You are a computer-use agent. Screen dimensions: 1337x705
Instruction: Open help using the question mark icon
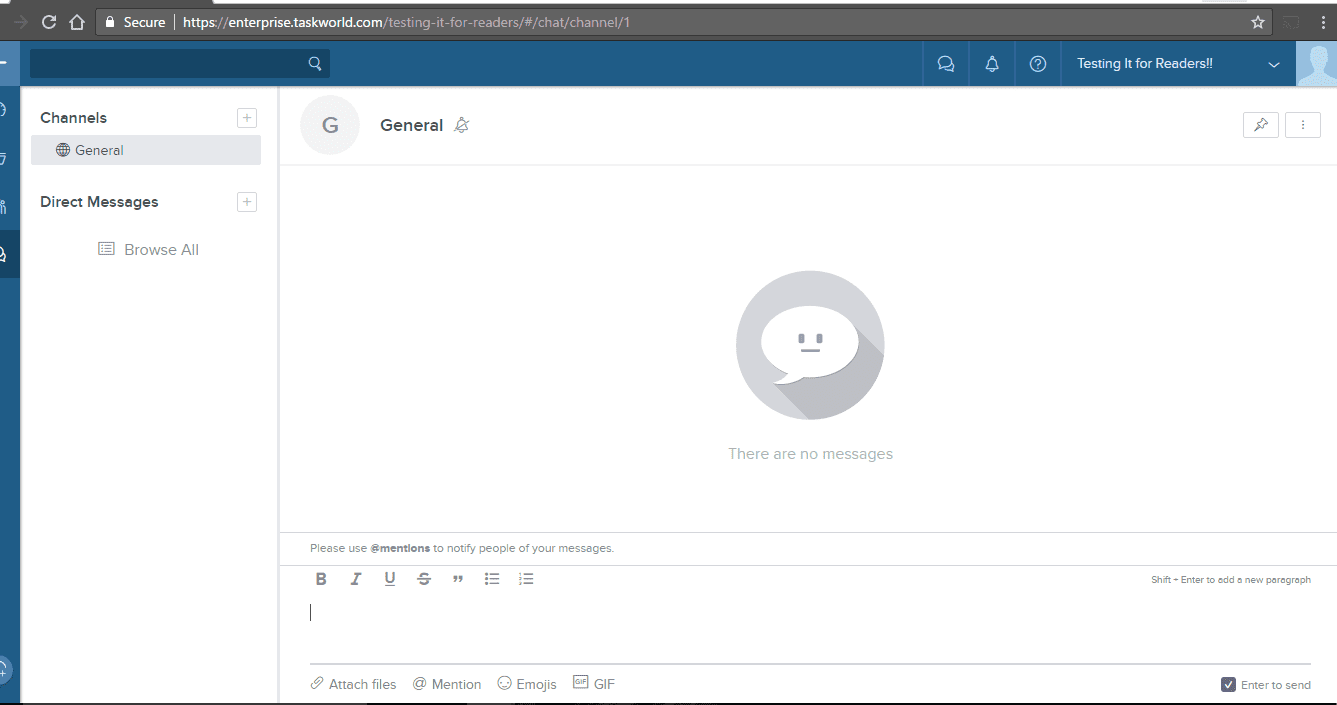[x=1037, y=63]
